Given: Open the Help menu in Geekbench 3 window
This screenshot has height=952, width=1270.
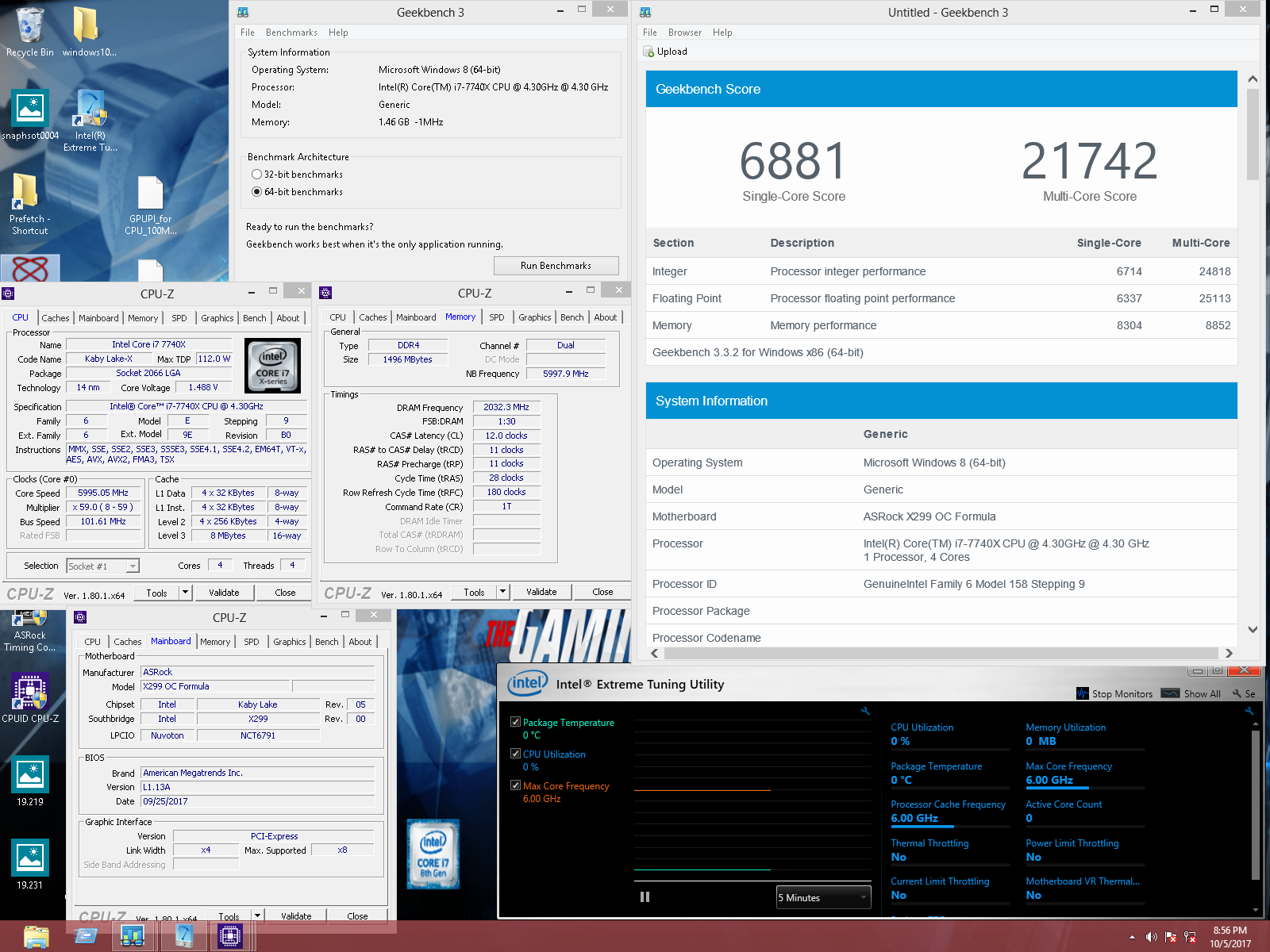Looking at the screenshot, I should point(338,33).
